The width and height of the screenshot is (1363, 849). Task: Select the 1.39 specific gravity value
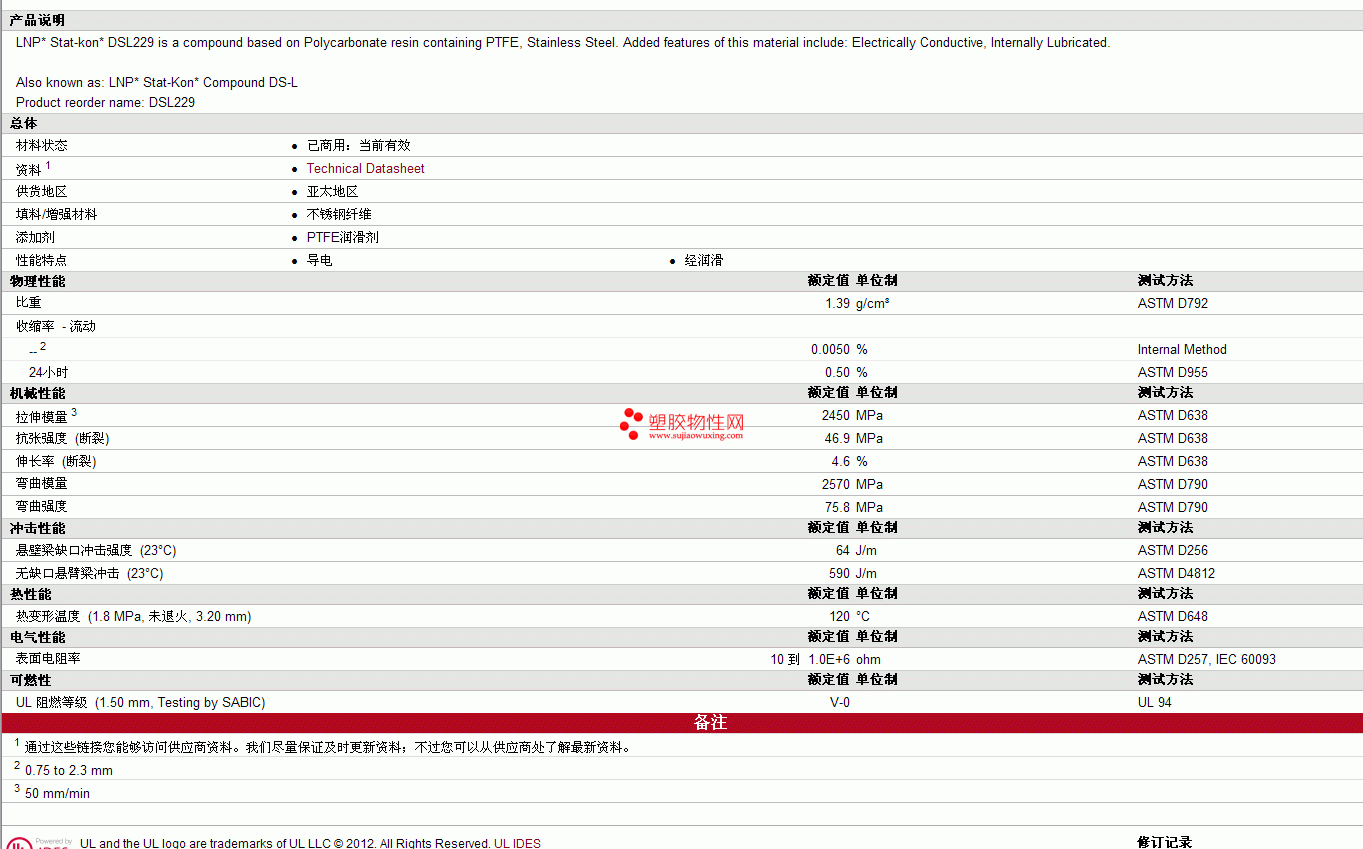(837, 304)
